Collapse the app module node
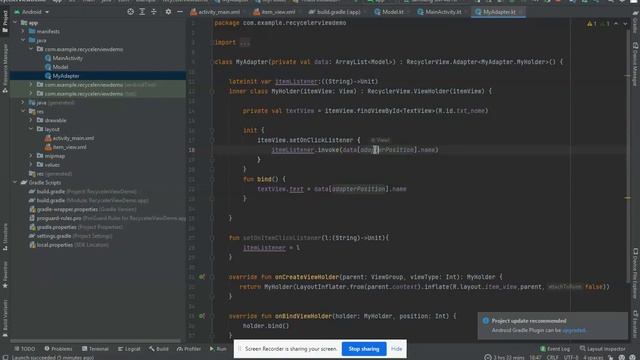 (16, 22)
